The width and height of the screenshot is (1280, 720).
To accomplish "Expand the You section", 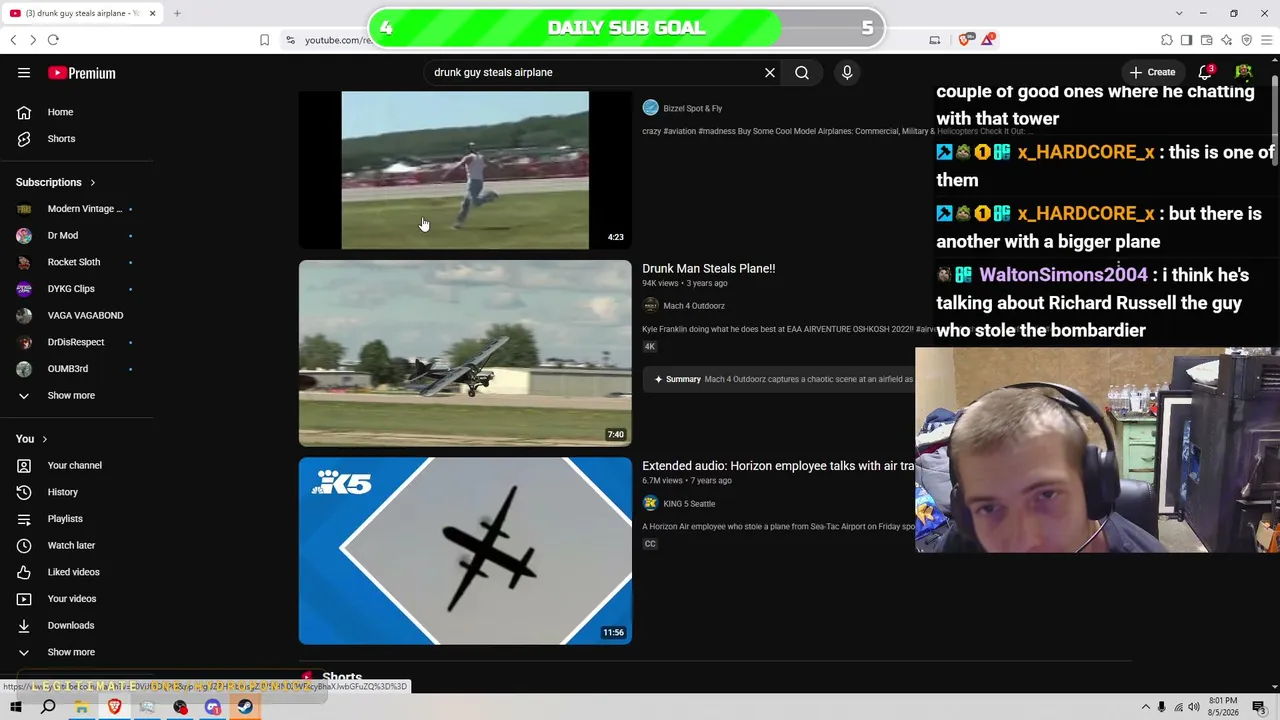I will (31, 439).
